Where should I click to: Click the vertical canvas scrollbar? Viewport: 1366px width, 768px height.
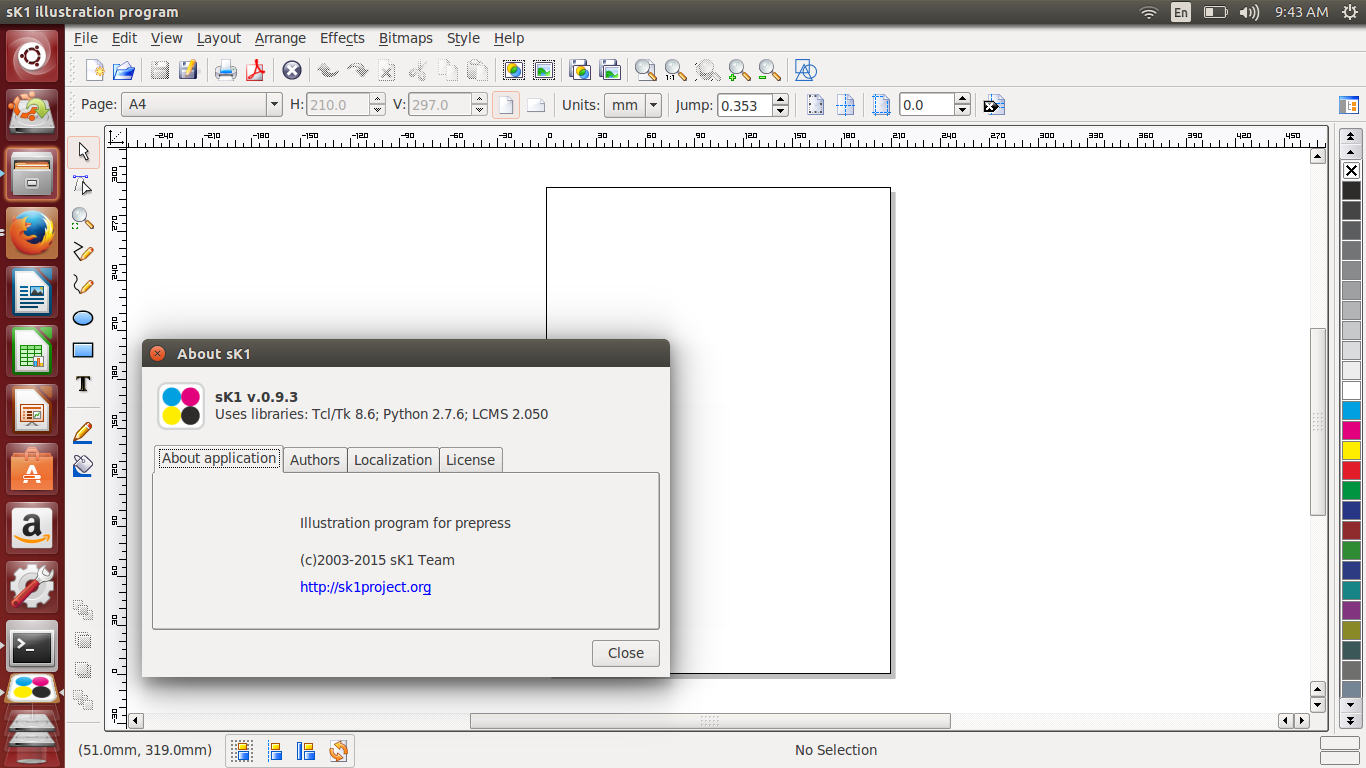pos(1318,421)
